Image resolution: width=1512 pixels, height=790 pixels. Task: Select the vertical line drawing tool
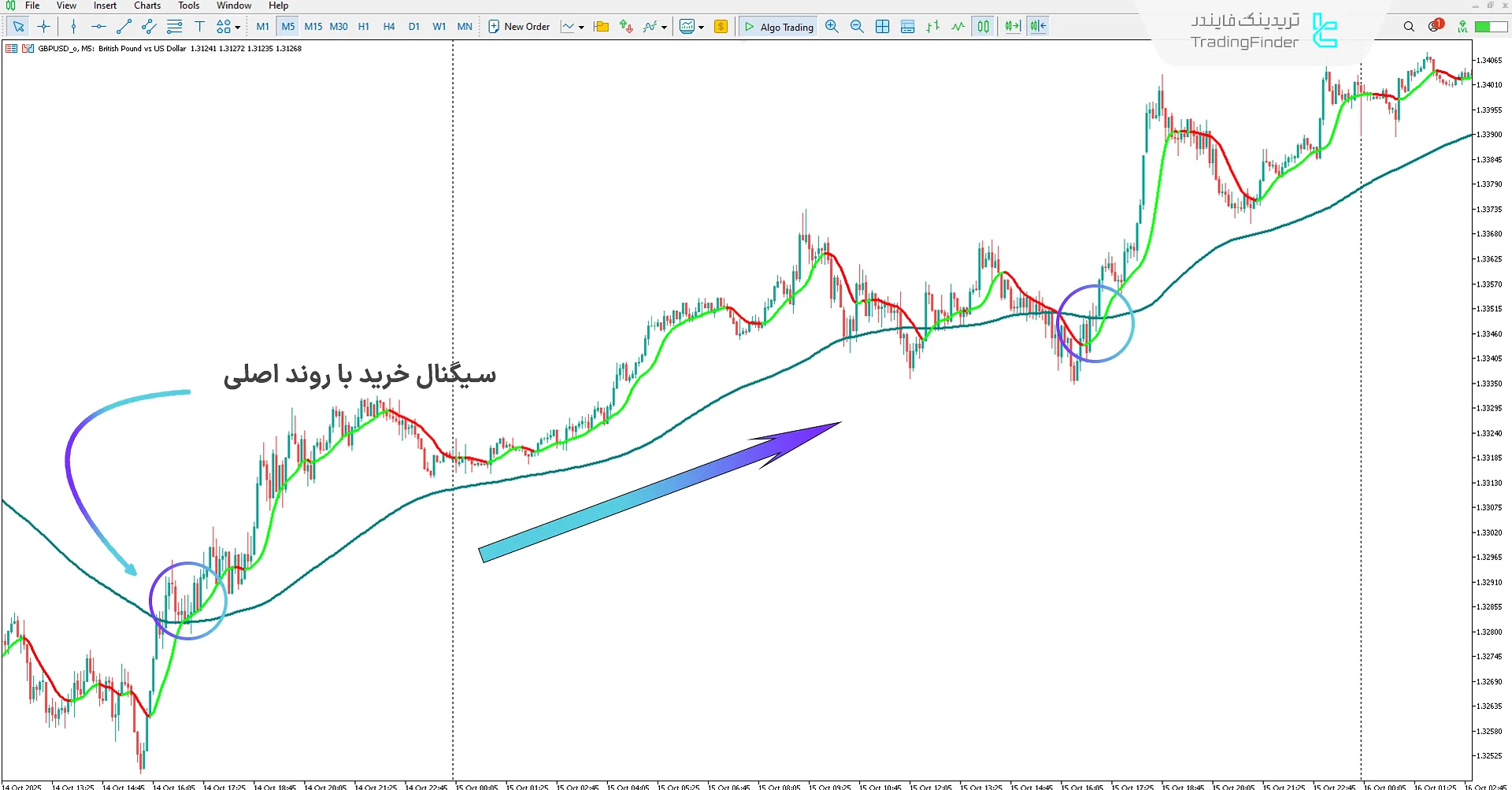[x=73, y=26]
